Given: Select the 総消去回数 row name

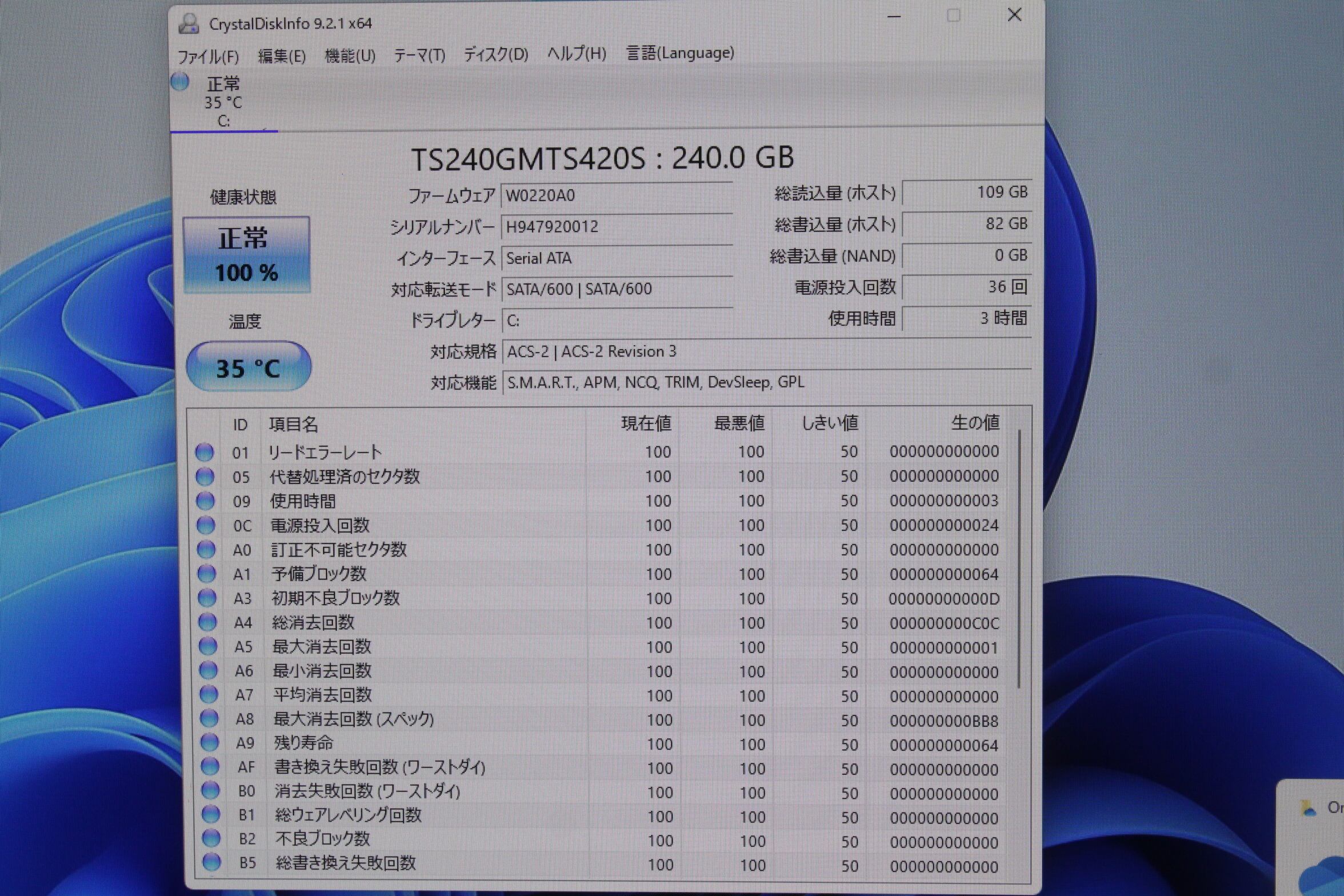Looking at the screenshot, I should [x=313, y=622].
